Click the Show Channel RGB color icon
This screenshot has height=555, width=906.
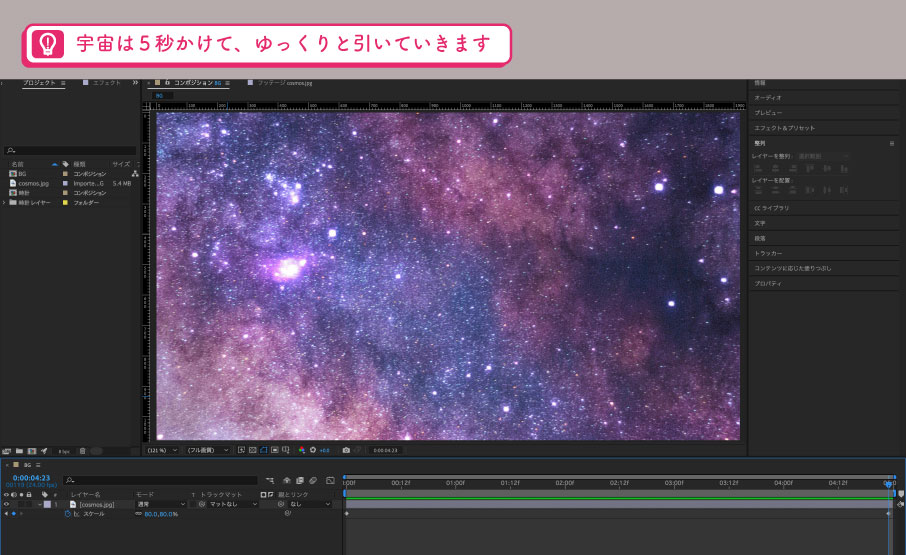[302, 450]
